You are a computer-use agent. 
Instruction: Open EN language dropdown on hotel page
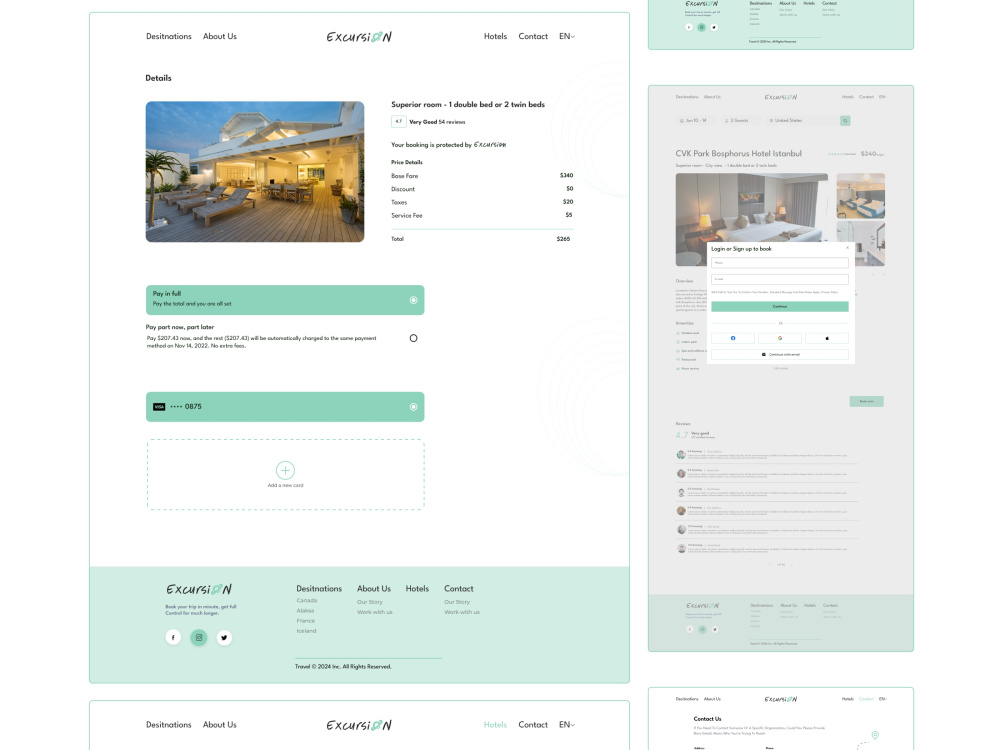(x=883, y=97)
